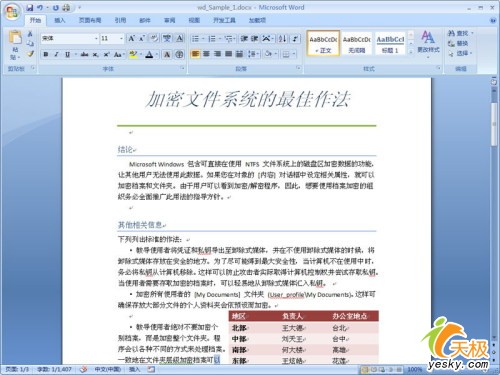
Task: Select the Format Painter brush
Action: [30, 53]
